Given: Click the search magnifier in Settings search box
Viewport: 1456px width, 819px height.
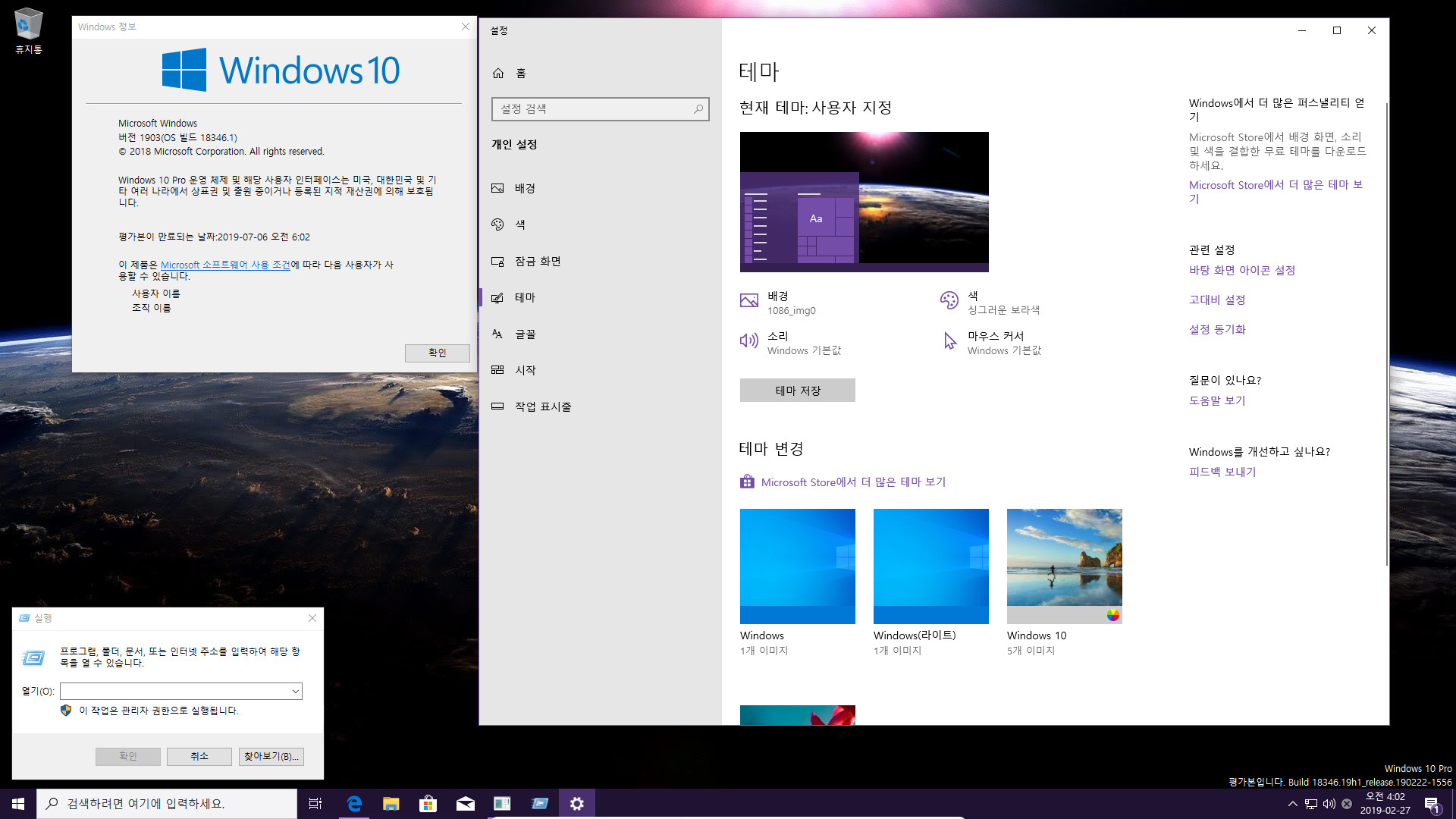Looking at the screenshot, I should pyautogui.click(x=698, y=109).
